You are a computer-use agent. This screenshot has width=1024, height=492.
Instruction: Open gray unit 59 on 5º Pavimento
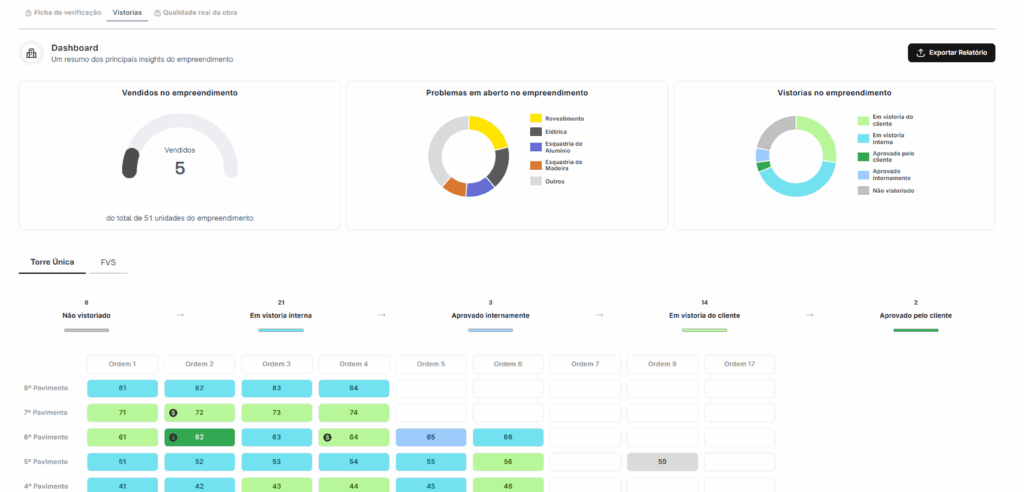(662, 462)
